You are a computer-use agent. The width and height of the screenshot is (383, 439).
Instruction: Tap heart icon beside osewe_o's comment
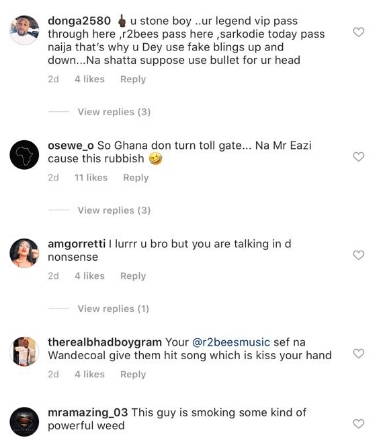pos(358,157)
